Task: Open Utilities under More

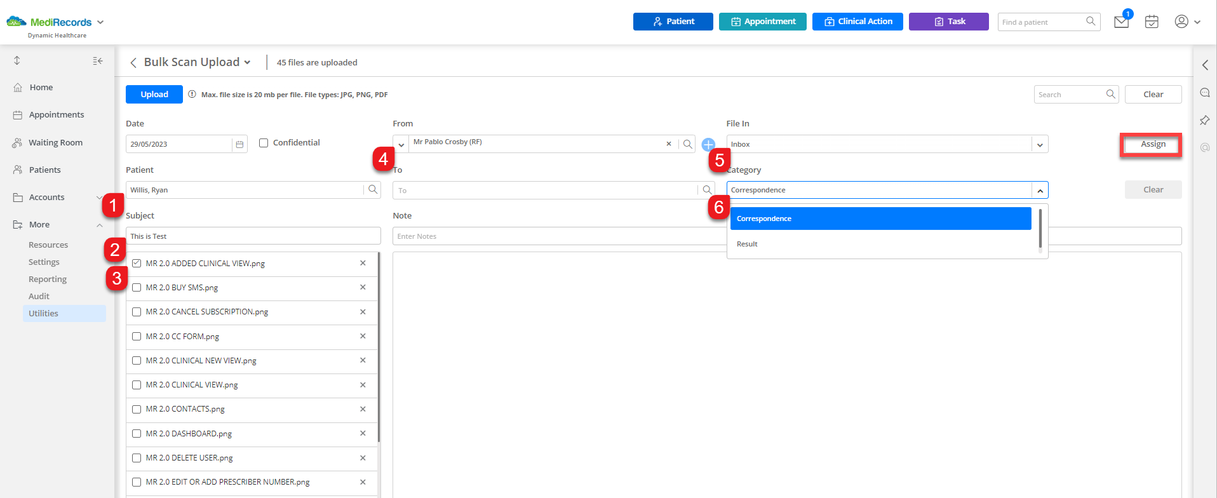Action: 65,313
